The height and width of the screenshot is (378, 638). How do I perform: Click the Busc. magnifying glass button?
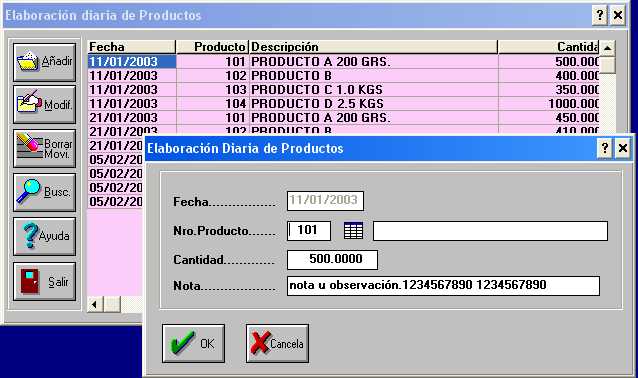click(44, 192)
